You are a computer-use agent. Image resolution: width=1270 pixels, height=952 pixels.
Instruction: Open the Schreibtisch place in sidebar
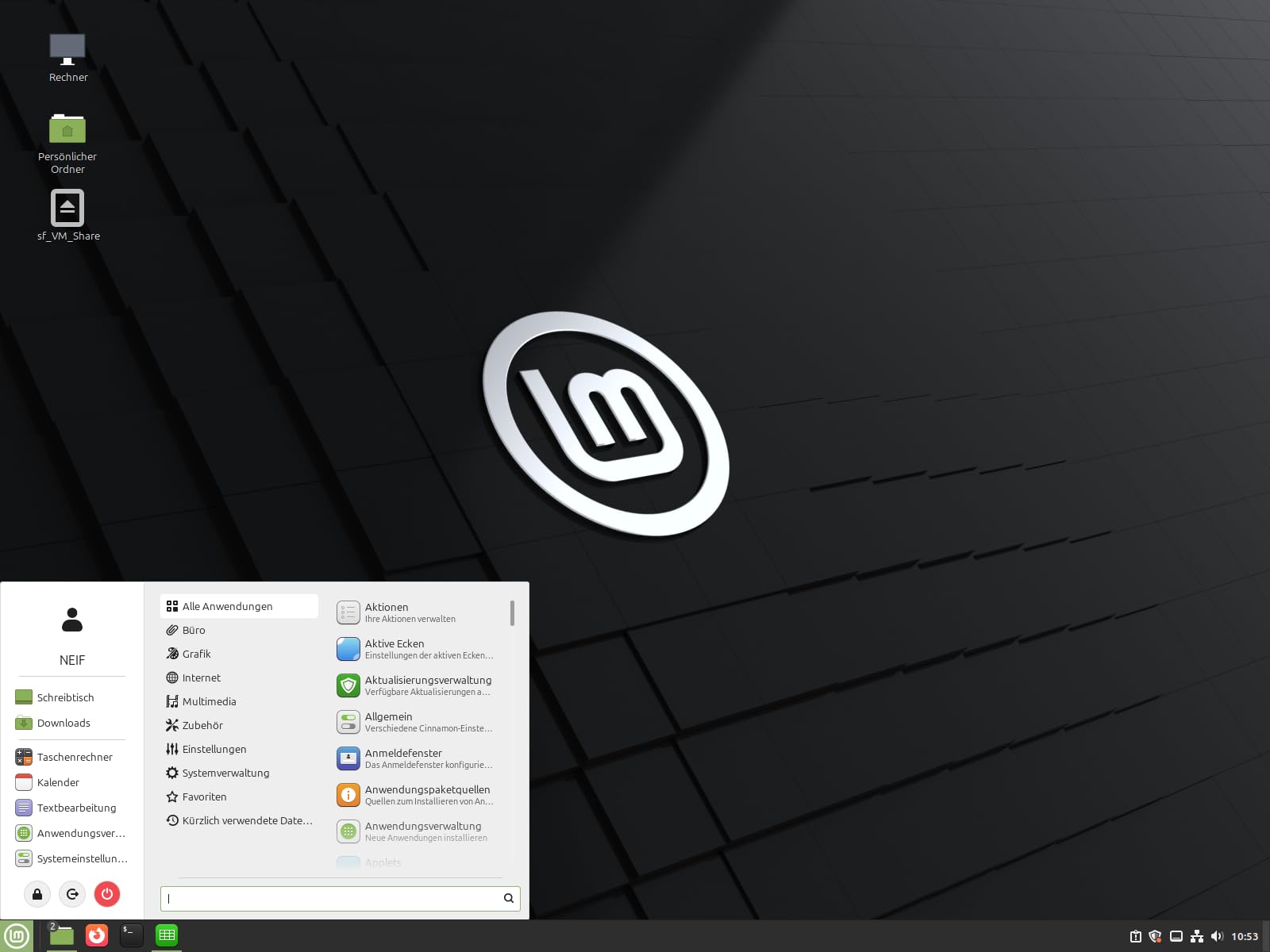(71, 697)
